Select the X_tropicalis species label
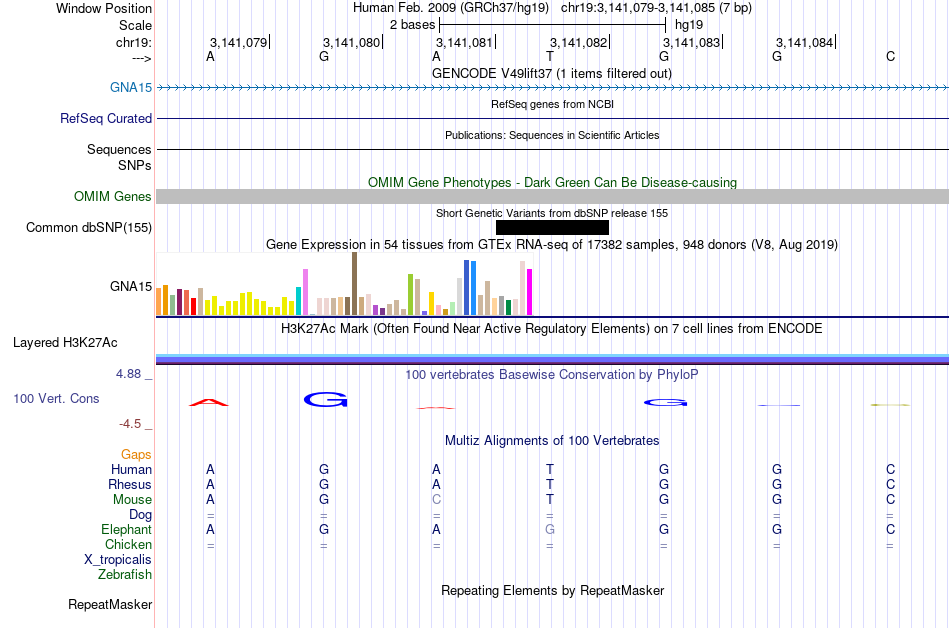The width and height of the screenshot is (950, 628). [118, 559]
